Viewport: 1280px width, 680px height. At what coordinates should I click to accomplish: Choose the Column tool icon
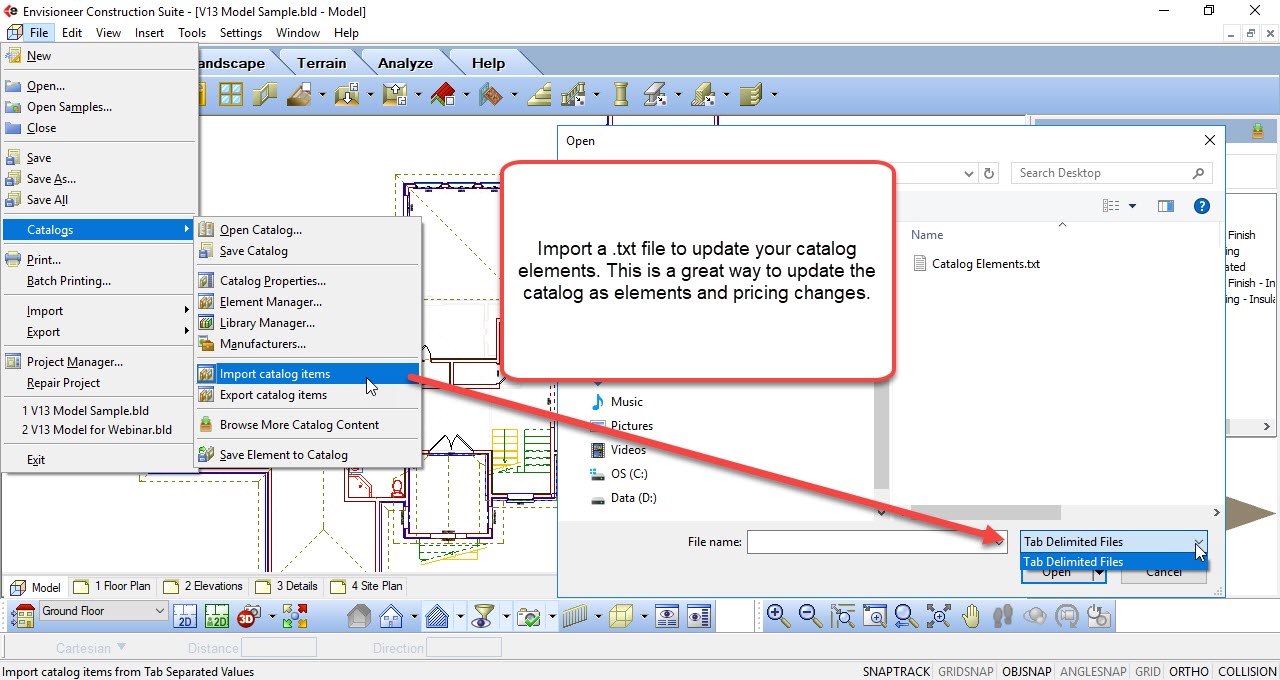tap(621, 95)
